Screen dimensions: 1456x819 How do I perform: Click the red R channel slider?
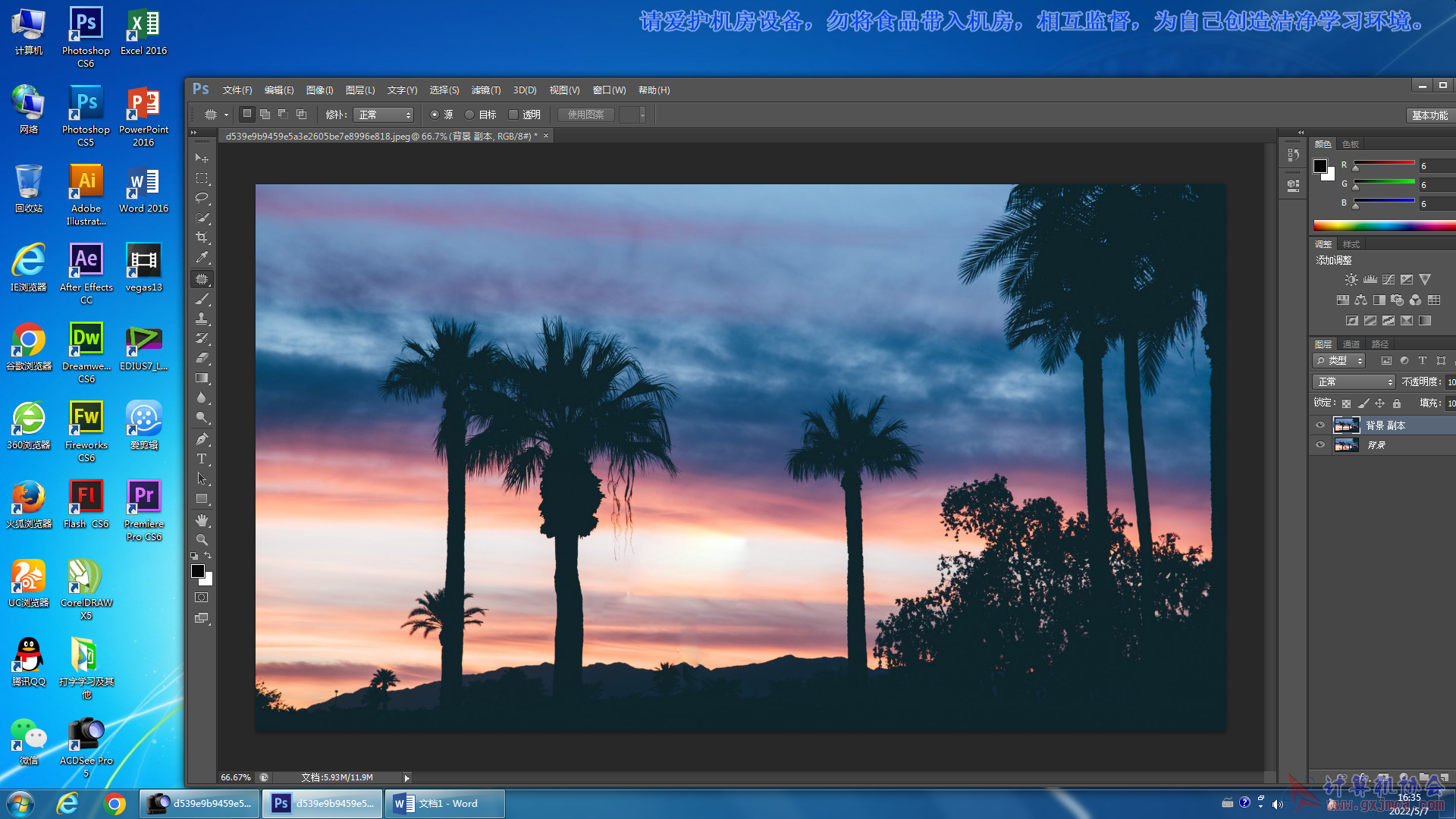1384,163
